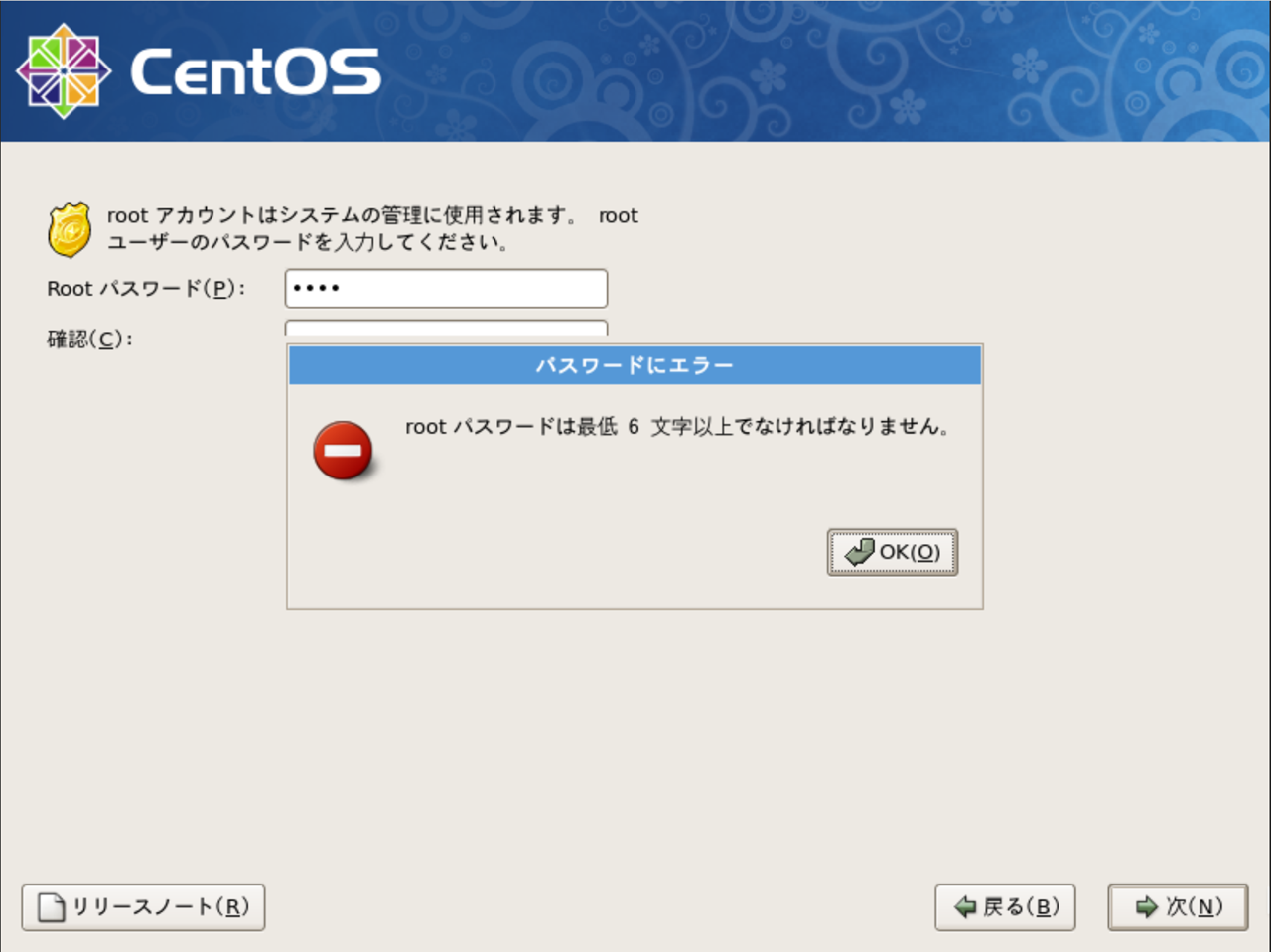
Task: Click inside the Root パスワード input field
Action: point(445,288)
